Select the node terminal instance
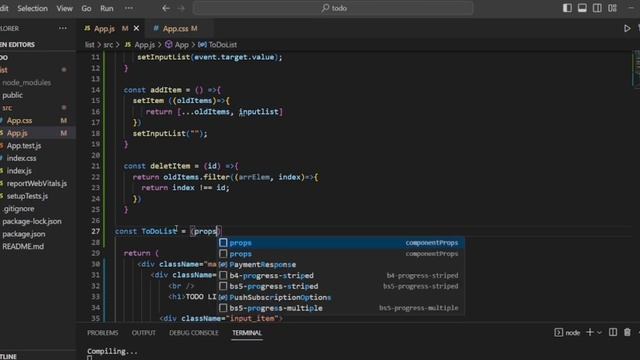The image size is (640, 360). pos(567,333)
